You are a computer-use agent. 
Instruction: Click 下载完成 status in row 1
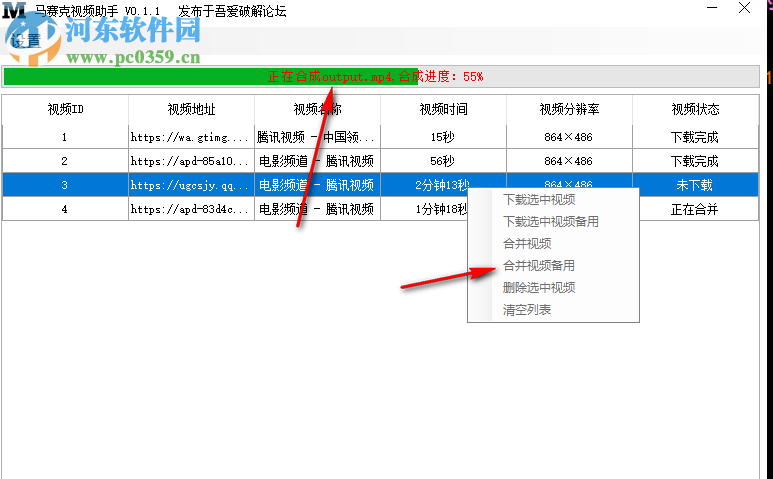pos(695,137)
